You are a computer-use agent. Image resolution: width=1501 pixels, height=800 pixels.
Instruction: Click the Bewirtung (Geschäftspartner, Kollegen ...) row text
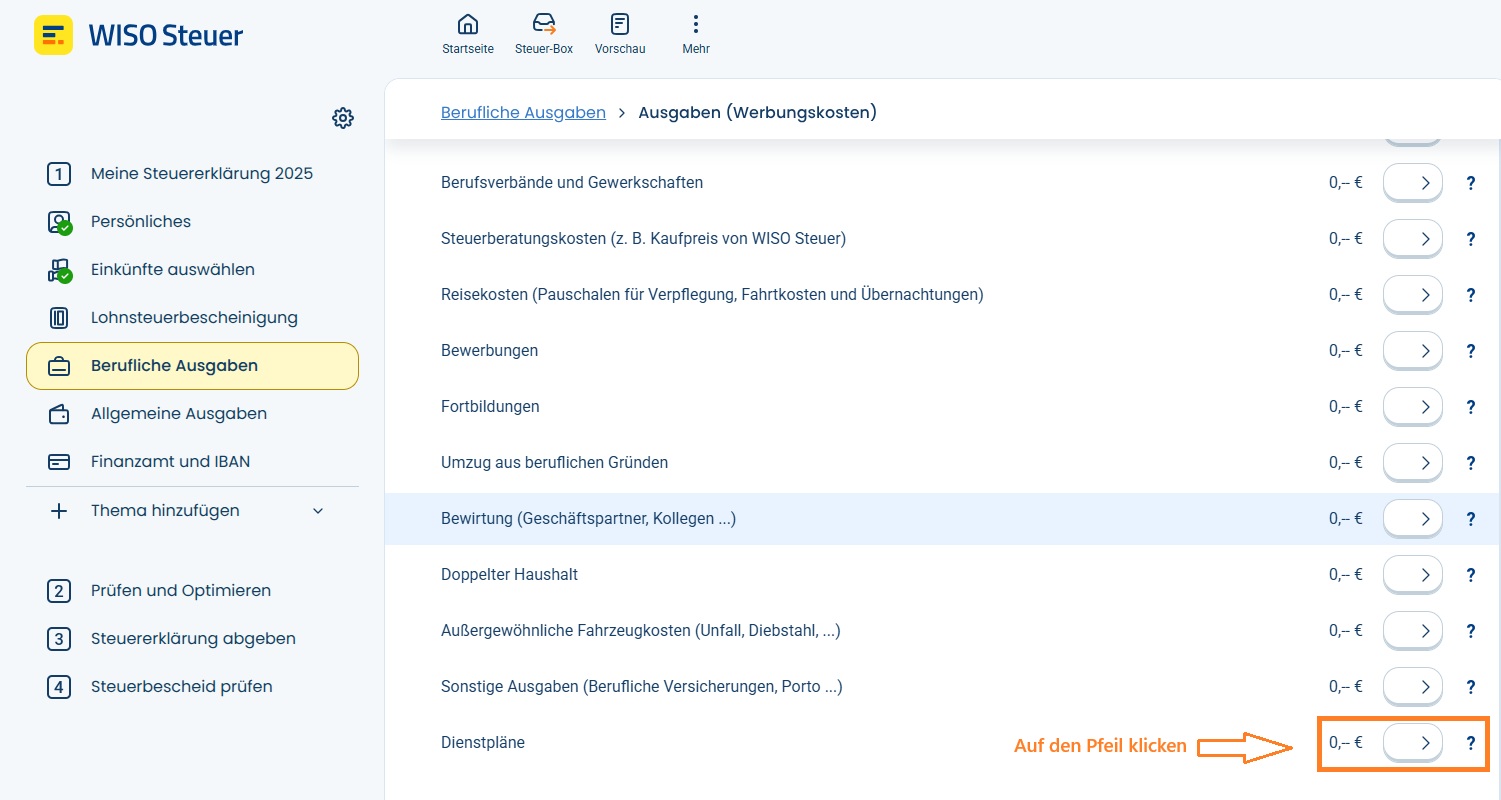588,519
